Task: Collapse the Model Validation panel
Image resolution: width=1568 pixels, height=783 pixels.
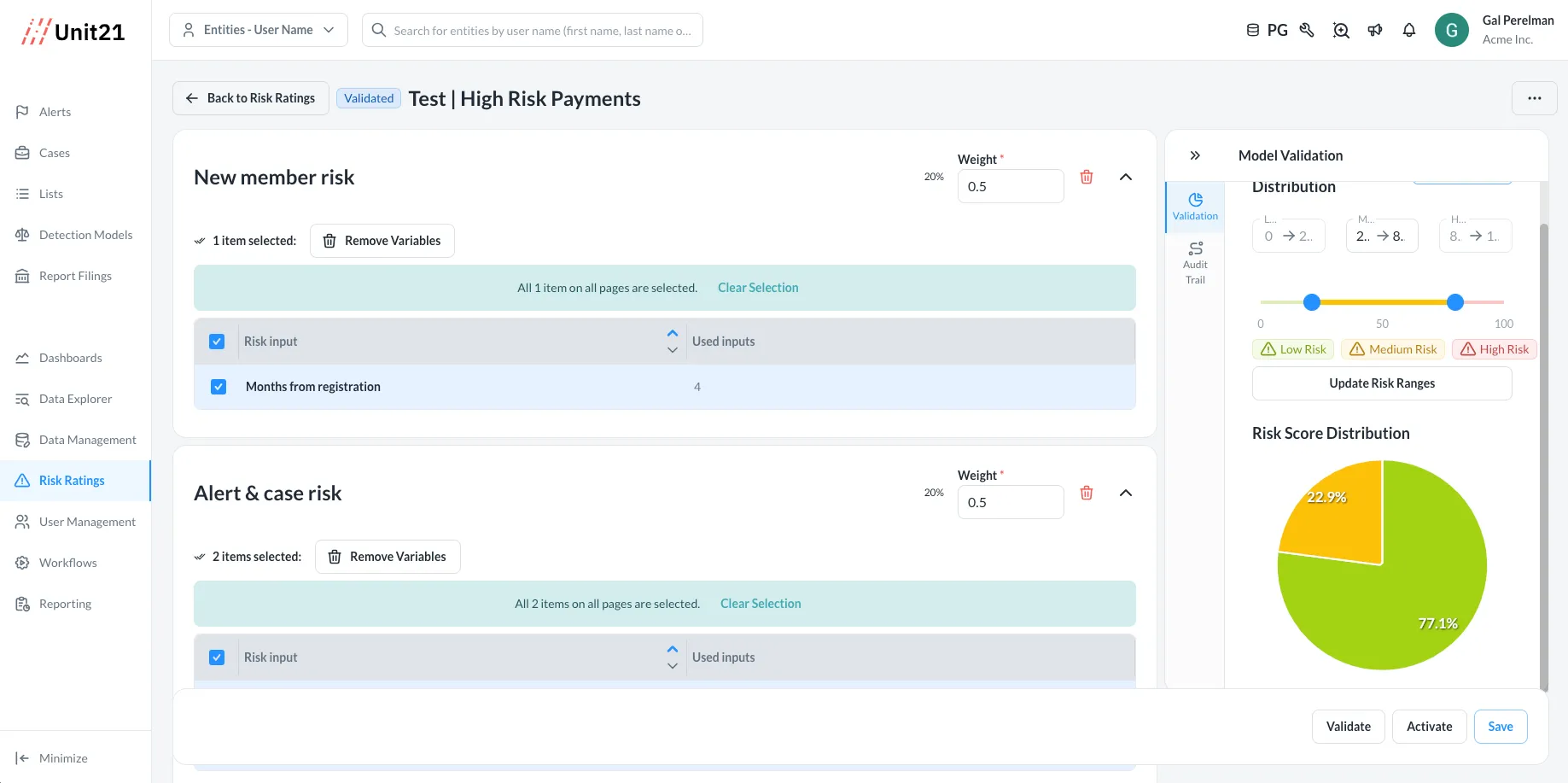Action: pyautogui.click(x=1195, y=155)
